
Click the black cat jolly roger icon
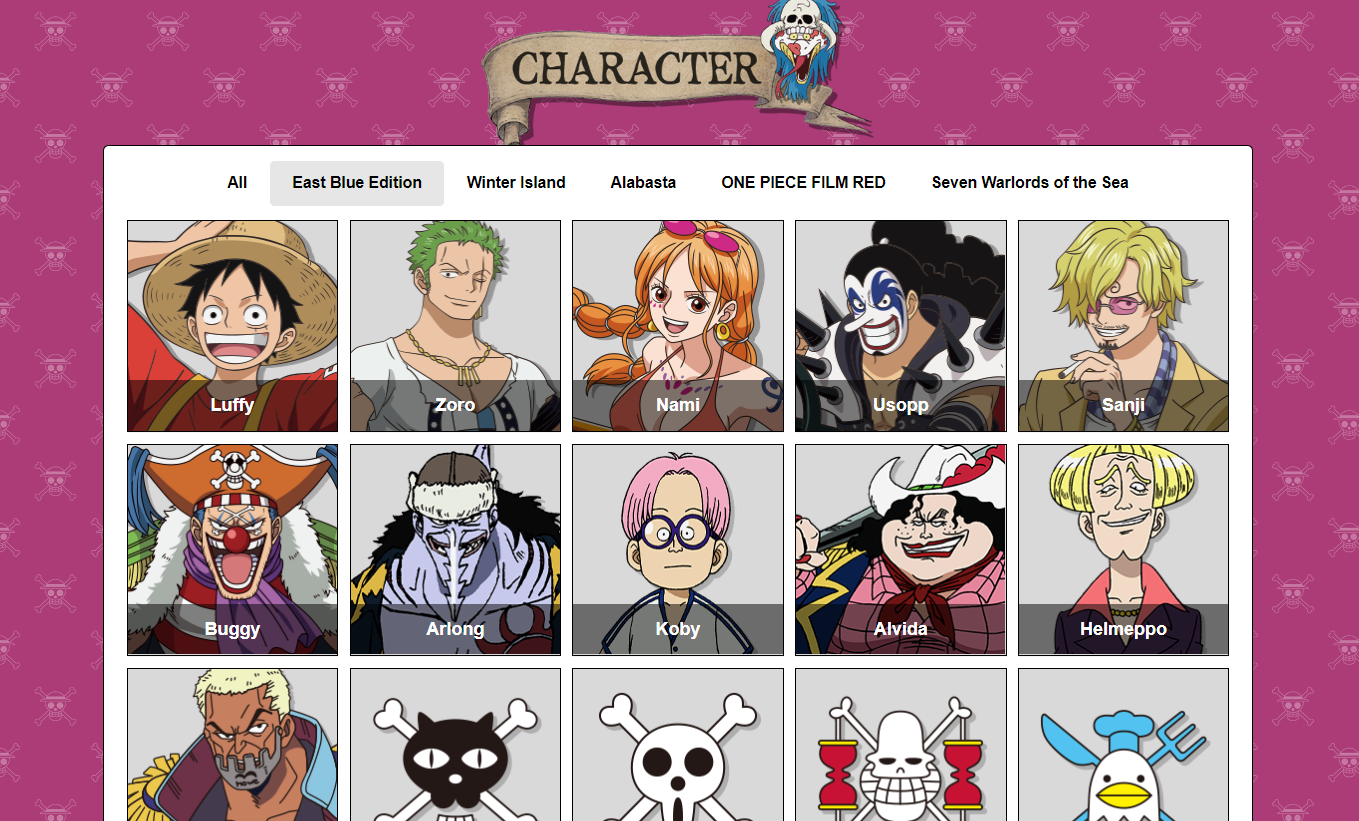455,745
